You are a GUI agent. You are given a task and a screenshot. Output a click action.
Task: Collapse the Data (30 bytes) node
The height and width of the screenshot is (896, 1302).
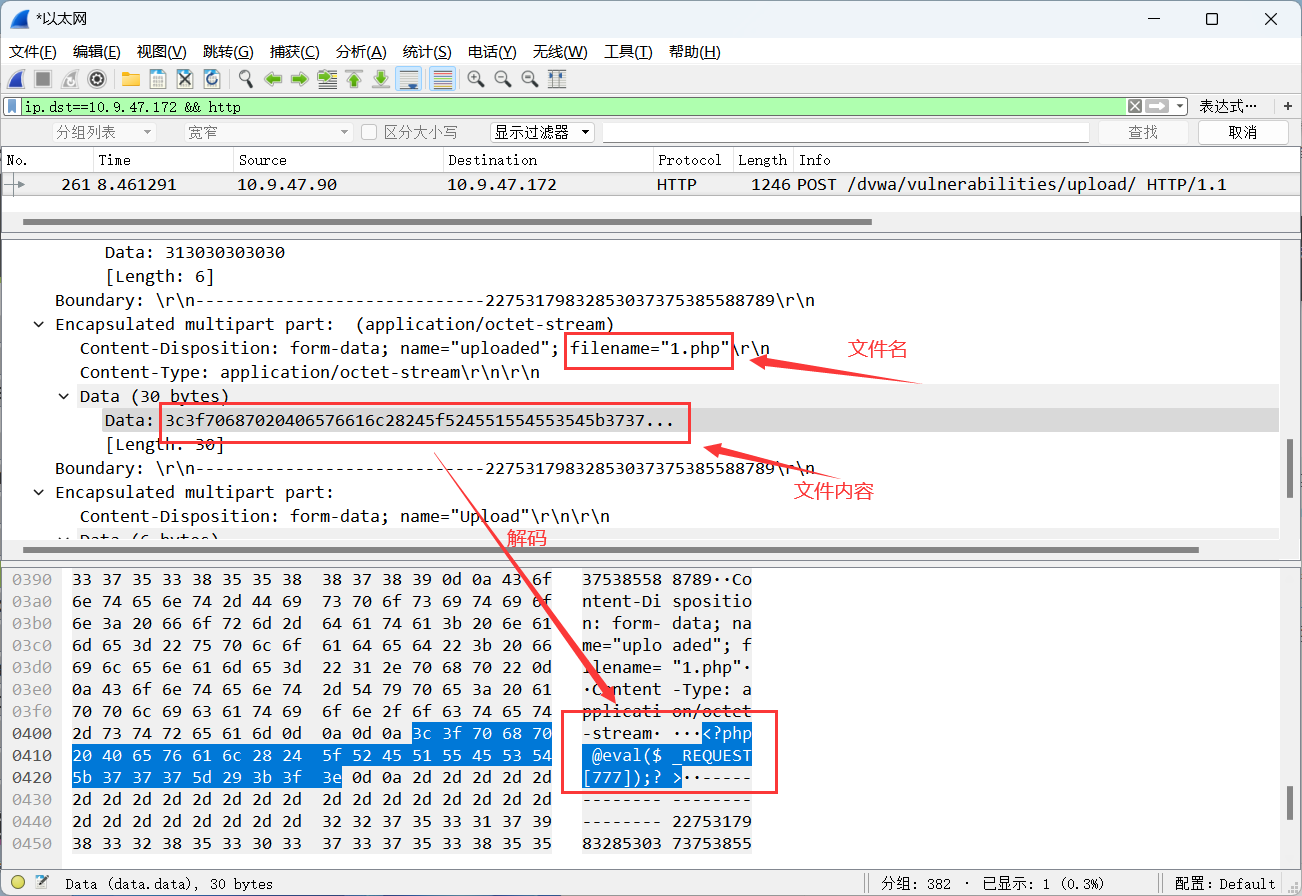point(63,396)
